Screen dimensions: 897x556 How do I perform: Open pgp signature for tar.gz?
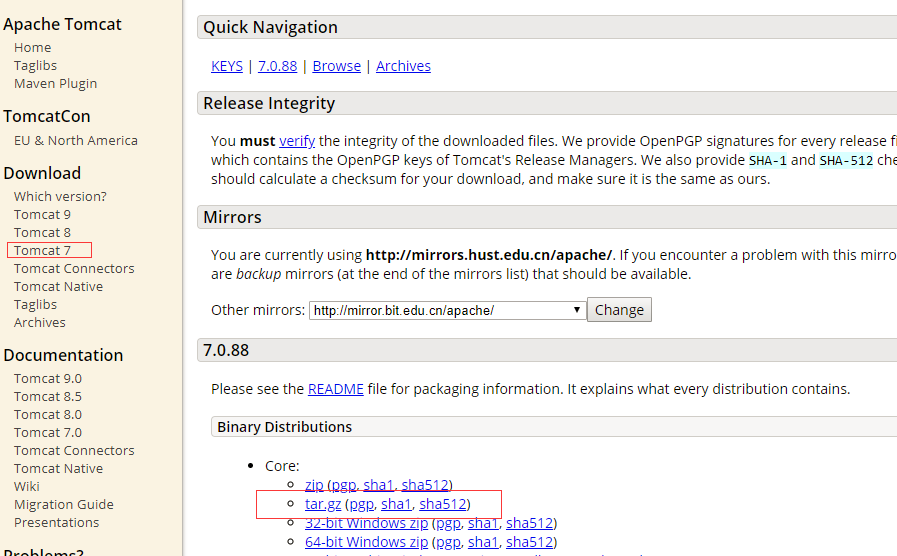pyautogui.click(x=362, y=504)
